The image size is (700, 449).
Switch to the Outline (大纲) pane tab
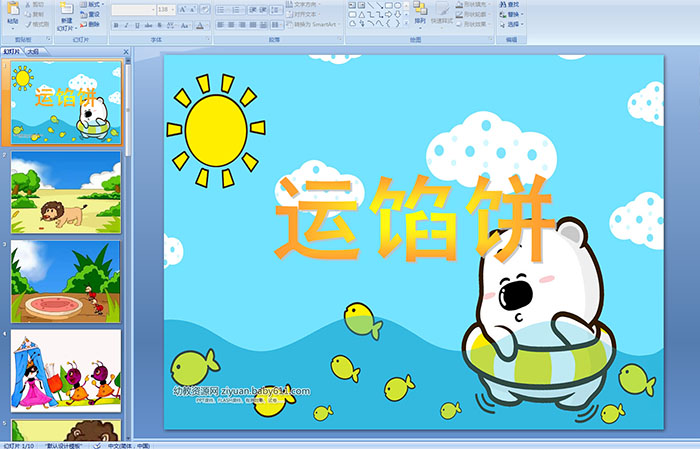point(33,52)
